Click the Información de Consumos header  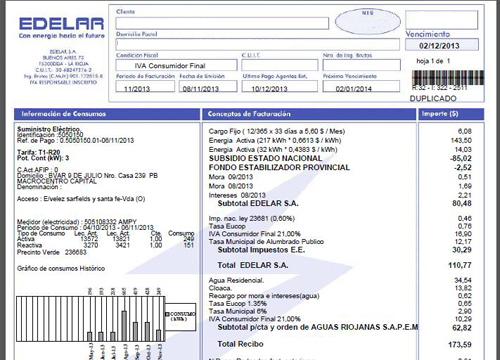pos(107,114)
